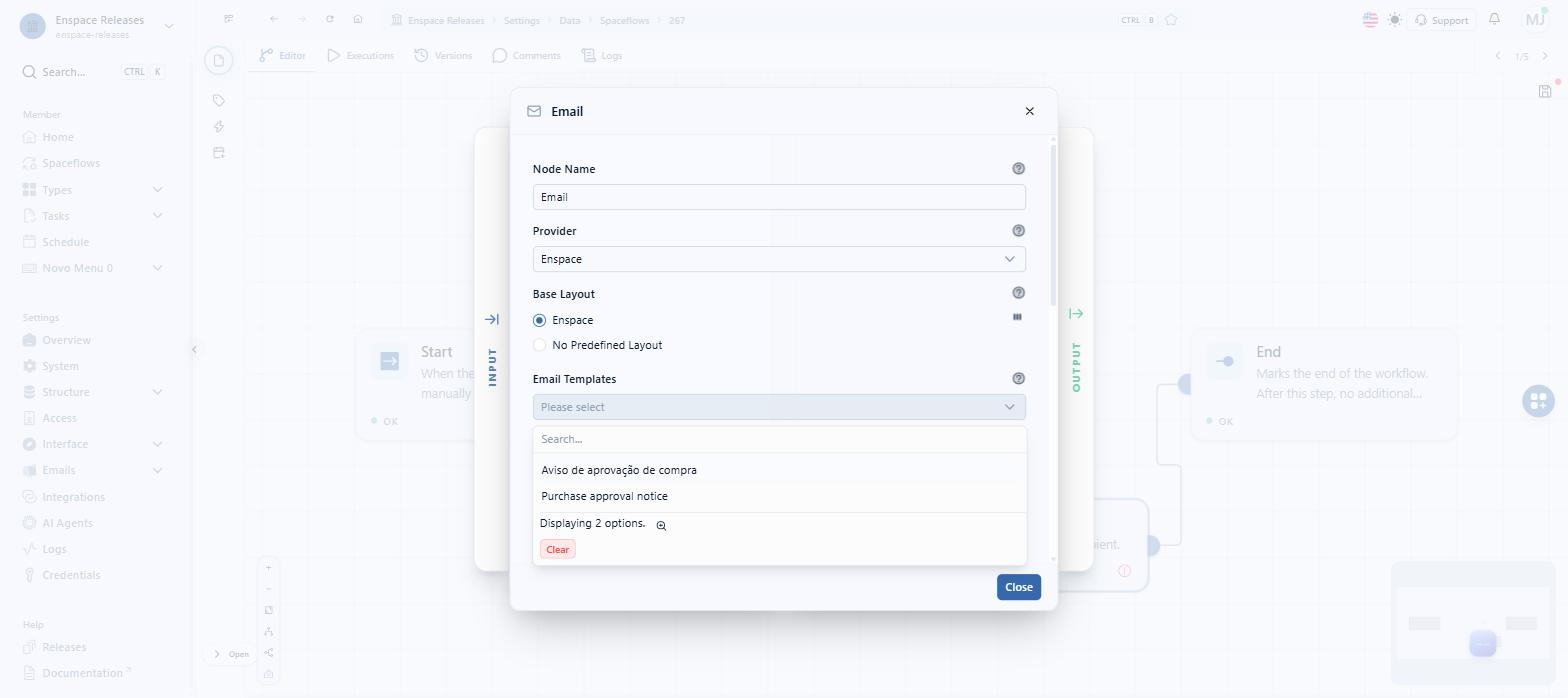Switch to the Comments tab
The image size is (1568, 698).
(526, 56)
